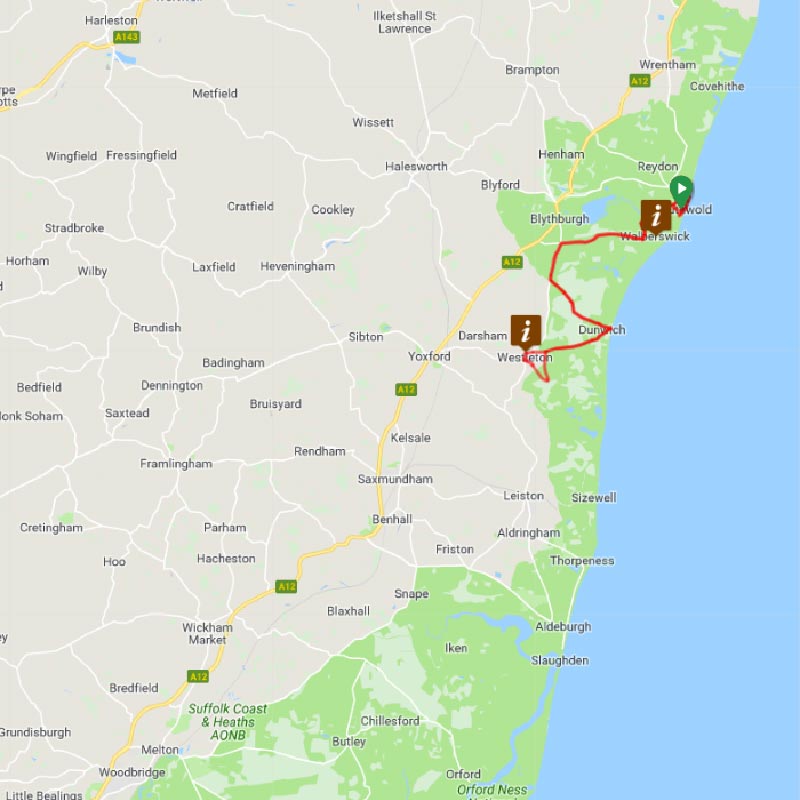The width and height of the screenshot is (800, 800).
Task: Select the Halesworth town label
Action: click(416, 166)
